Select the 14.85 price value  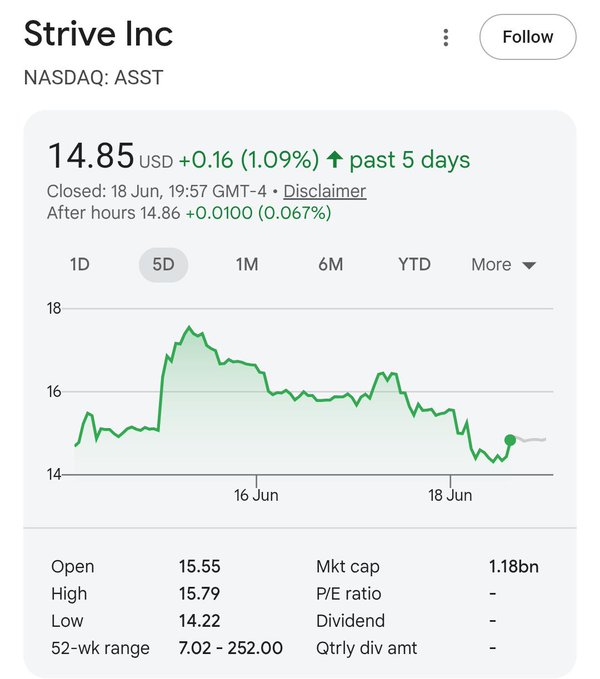coord(91,155)
